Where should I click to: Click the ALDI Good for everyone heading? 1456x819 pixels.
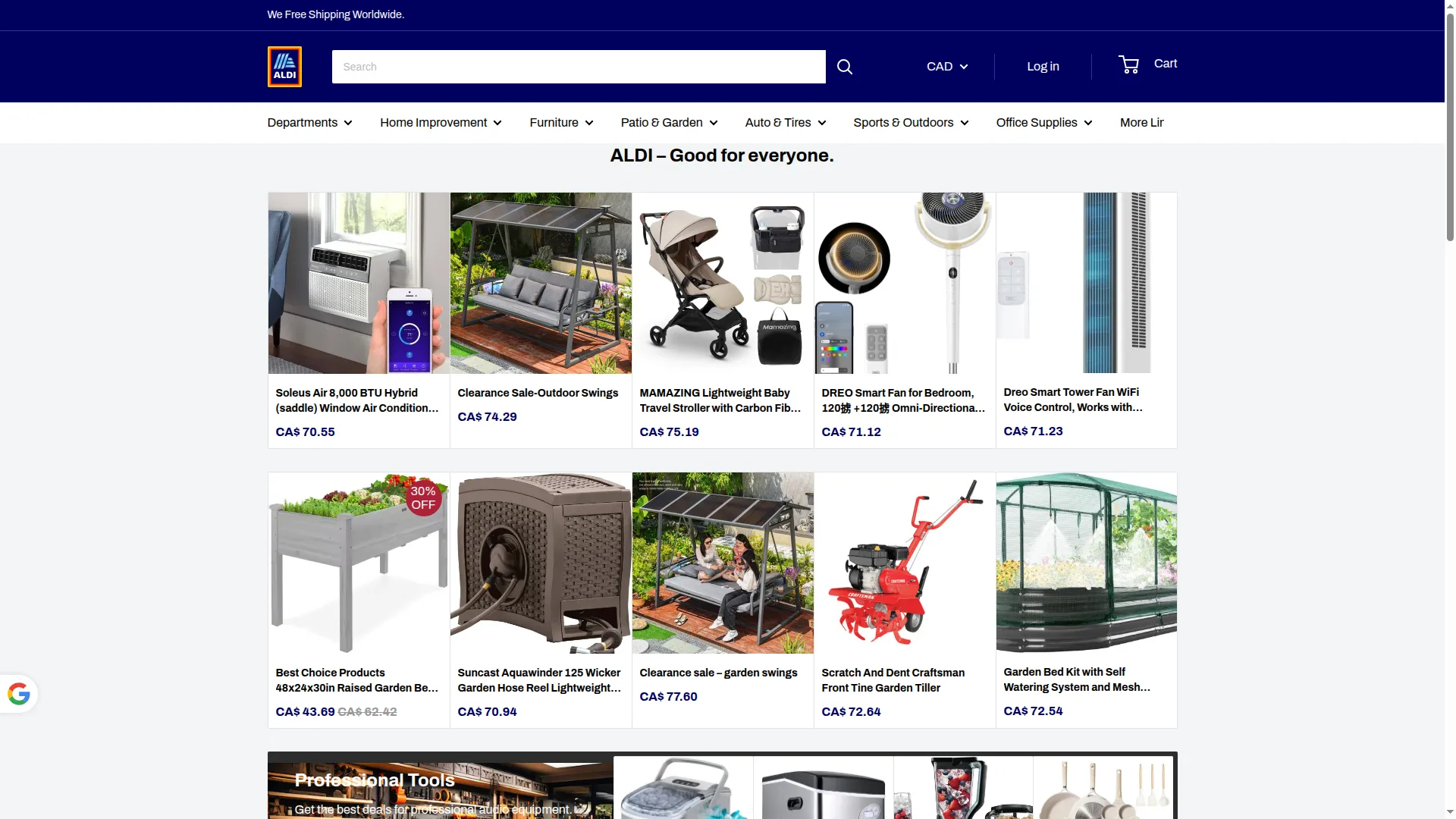[x=722, y=156]
